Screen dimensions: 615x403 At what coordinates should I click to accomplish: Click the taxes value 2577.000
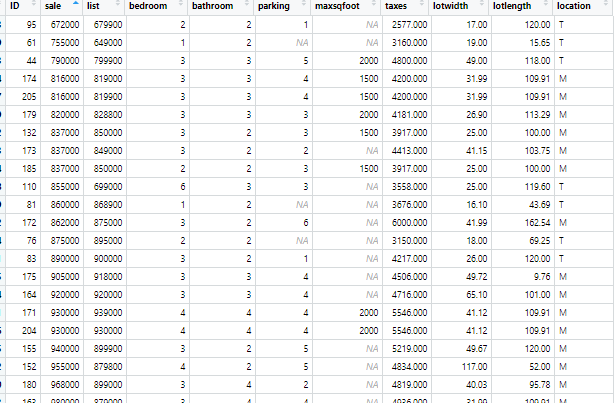coord(409,25)
